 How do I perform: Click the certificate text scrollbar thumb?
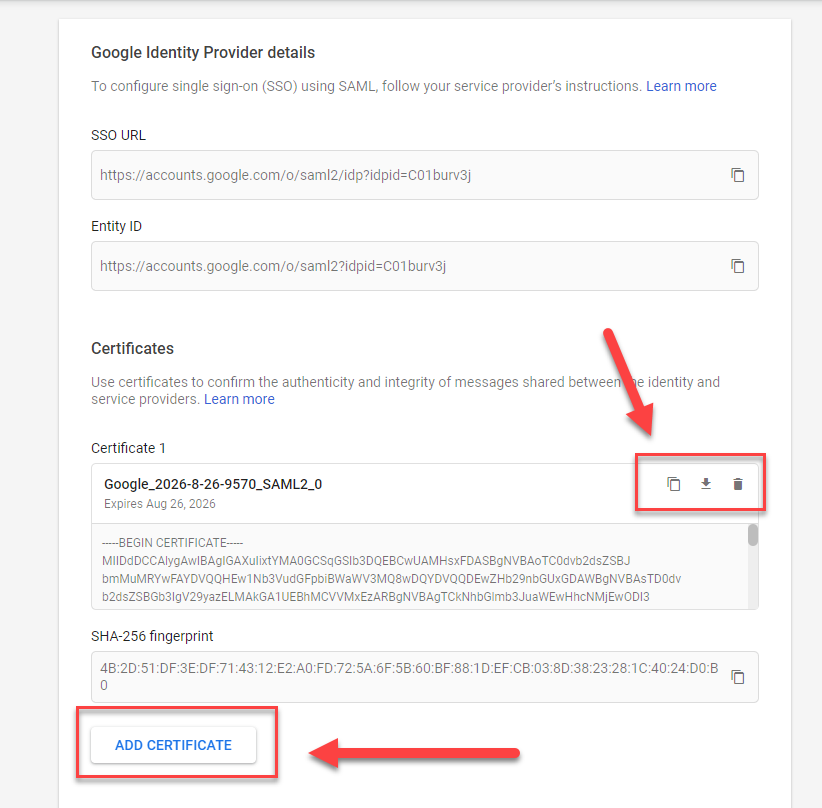tap(753, 535)
